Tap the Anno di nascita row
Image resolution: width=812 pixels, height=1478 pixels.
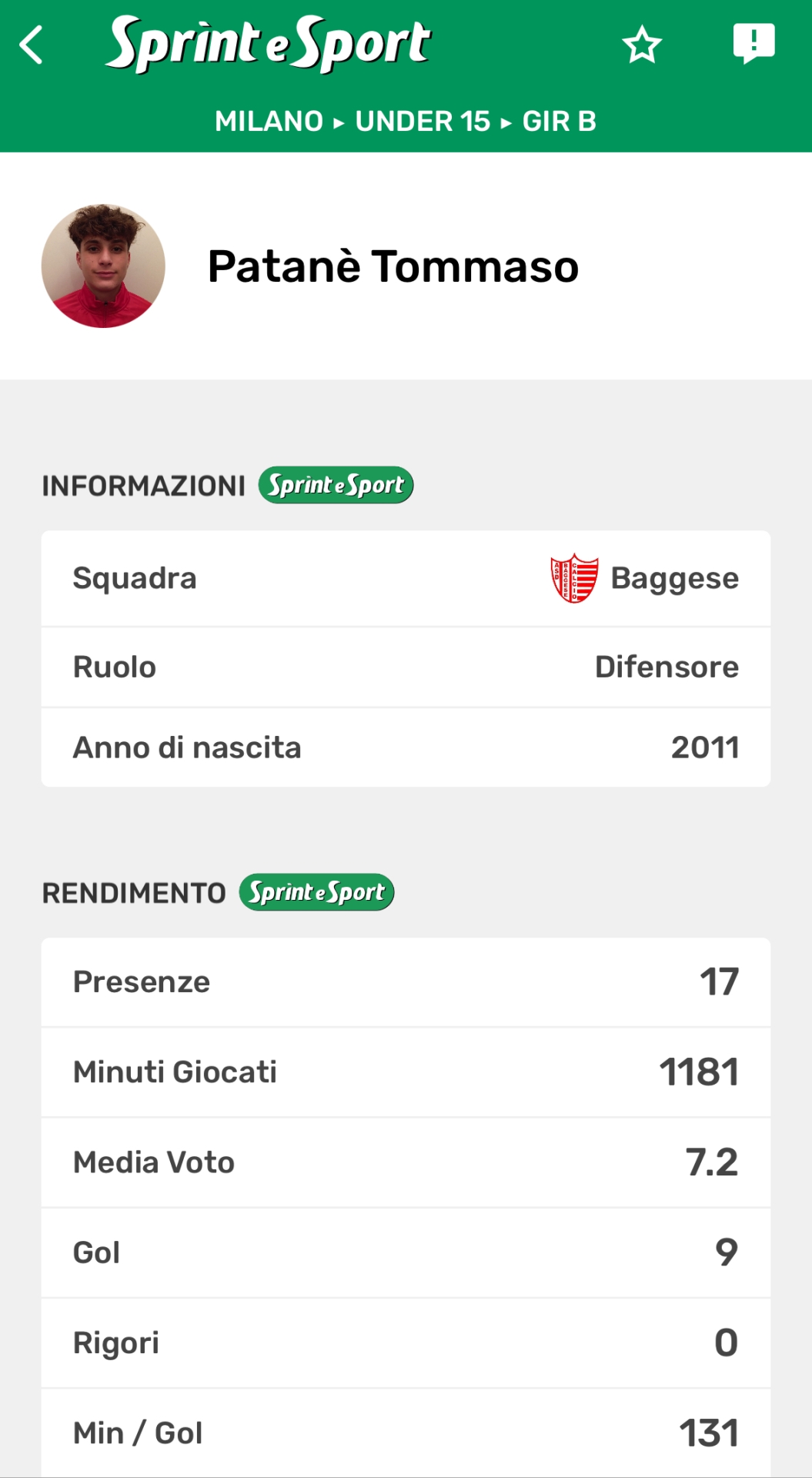406,747
